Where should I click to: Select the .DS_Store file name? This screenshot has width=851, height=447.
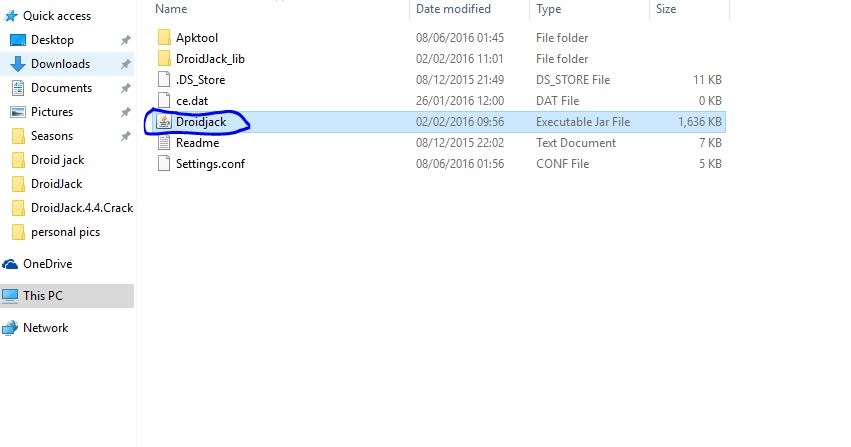pos(200,80)
